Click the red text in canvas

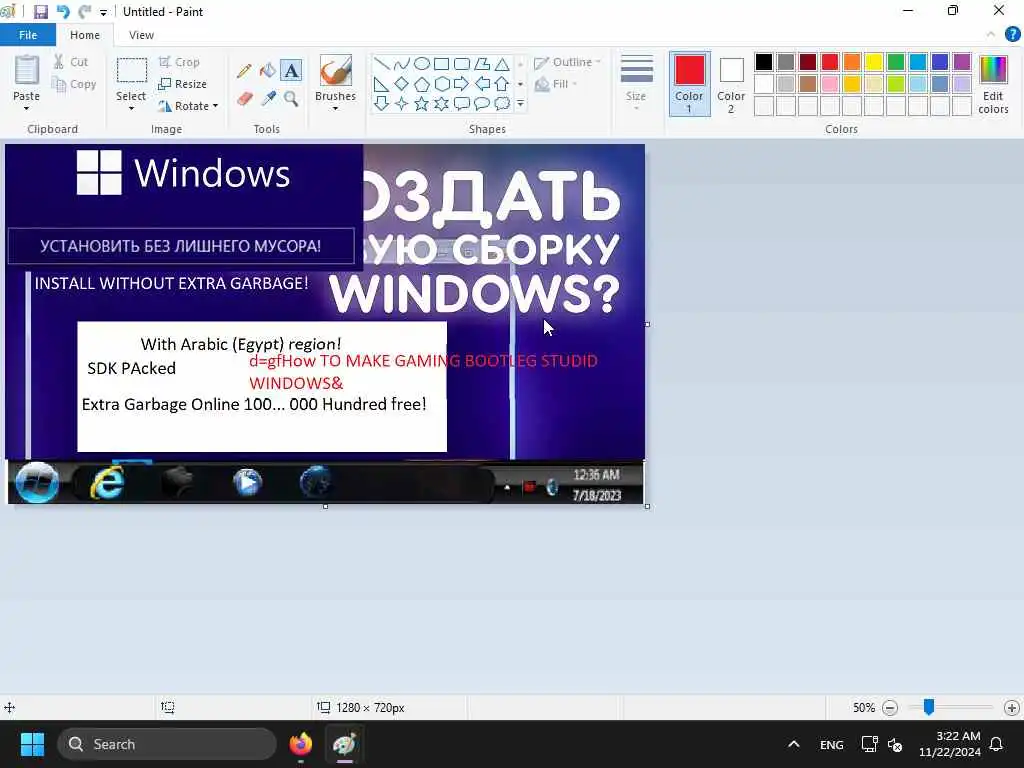[423, 372]
